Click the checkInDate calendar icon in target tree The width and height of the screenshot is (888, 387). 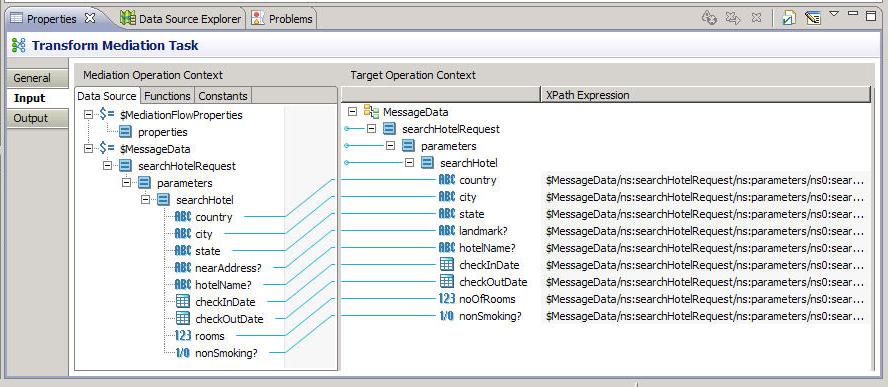pyautogui.click(x=447, y=265)
